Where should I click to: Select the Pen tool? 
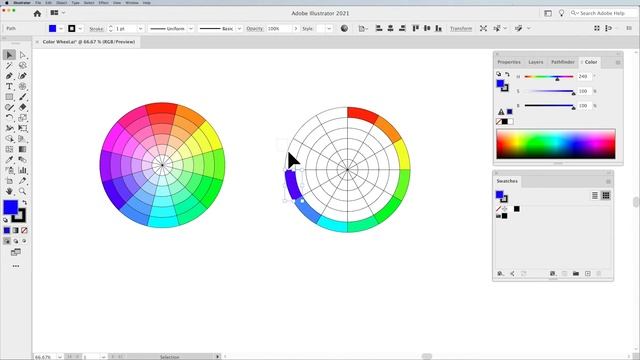(x=9, y=76)
